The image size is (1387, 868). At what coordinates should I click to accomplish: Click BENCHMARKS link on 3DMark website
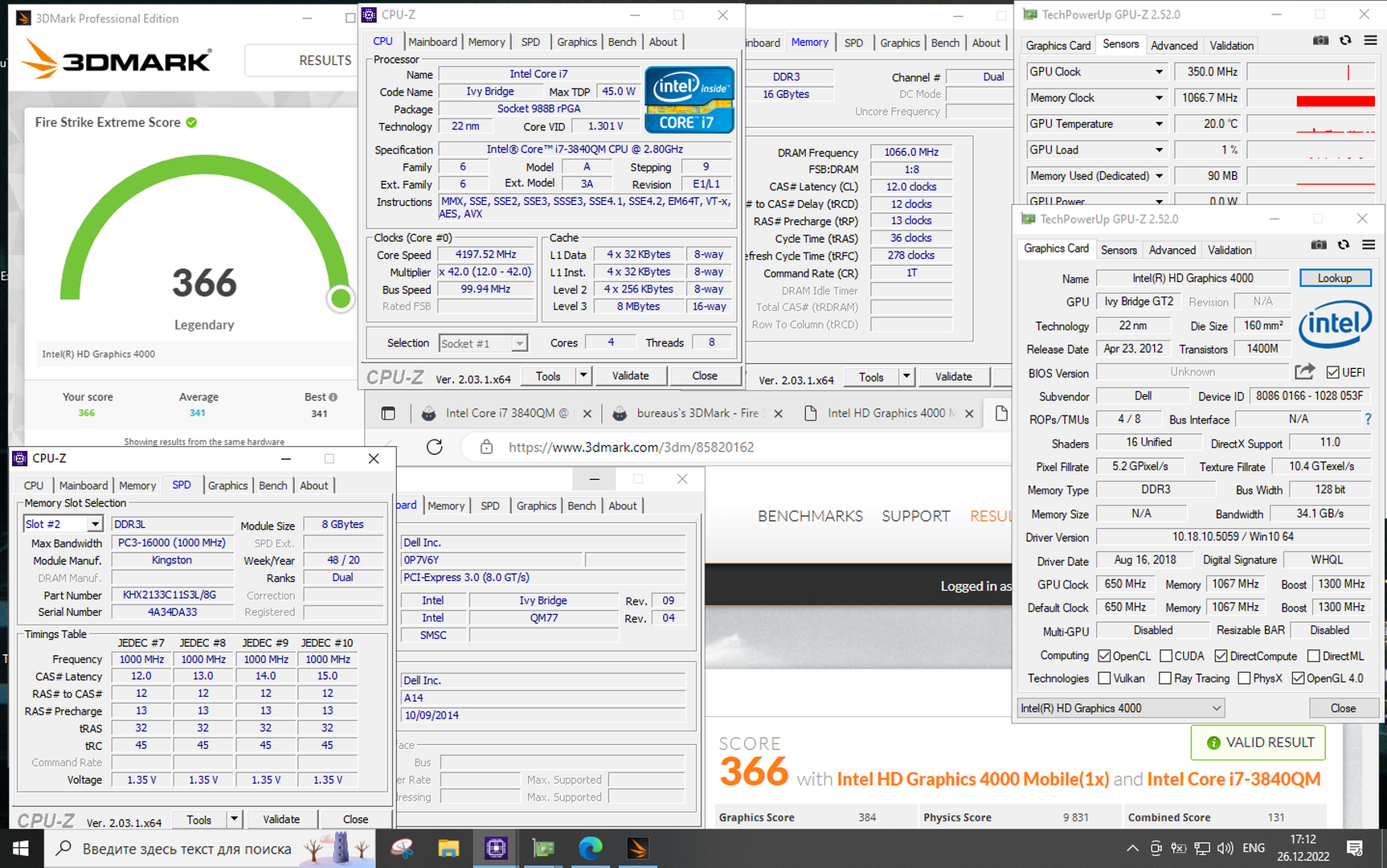[810, 516]
